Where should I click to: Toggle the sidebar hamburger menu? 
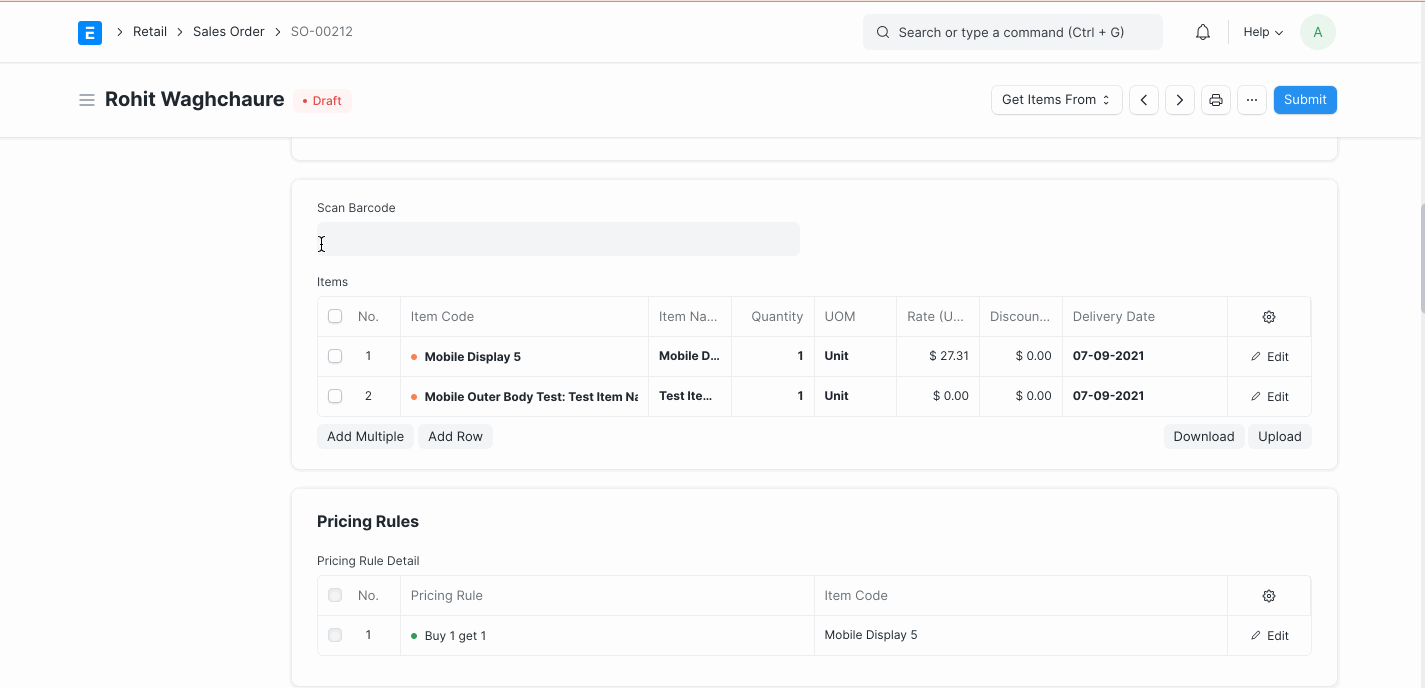[87, 100]
